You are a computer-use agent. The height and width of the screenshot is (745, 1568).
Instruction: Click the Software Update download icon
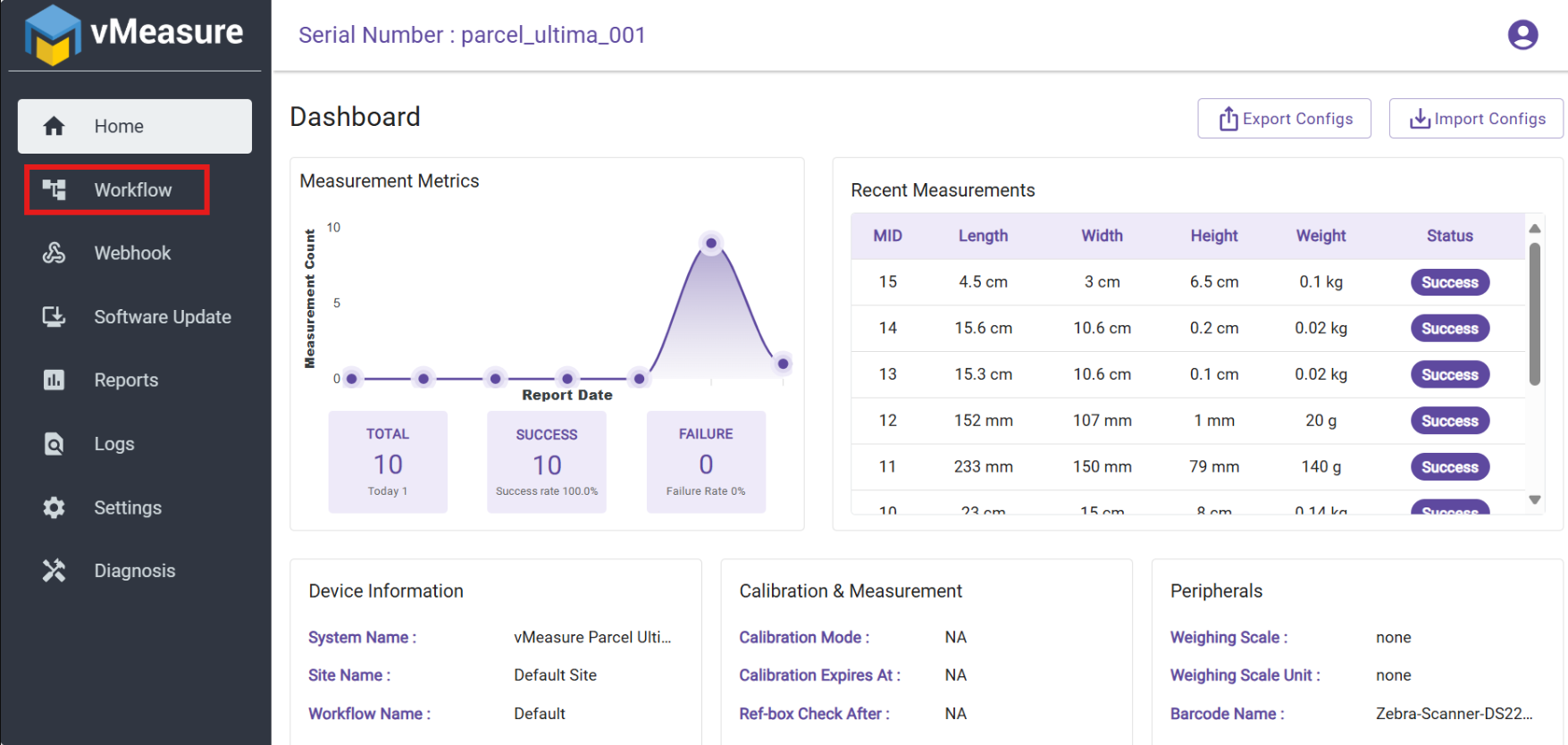pos(54,317)
